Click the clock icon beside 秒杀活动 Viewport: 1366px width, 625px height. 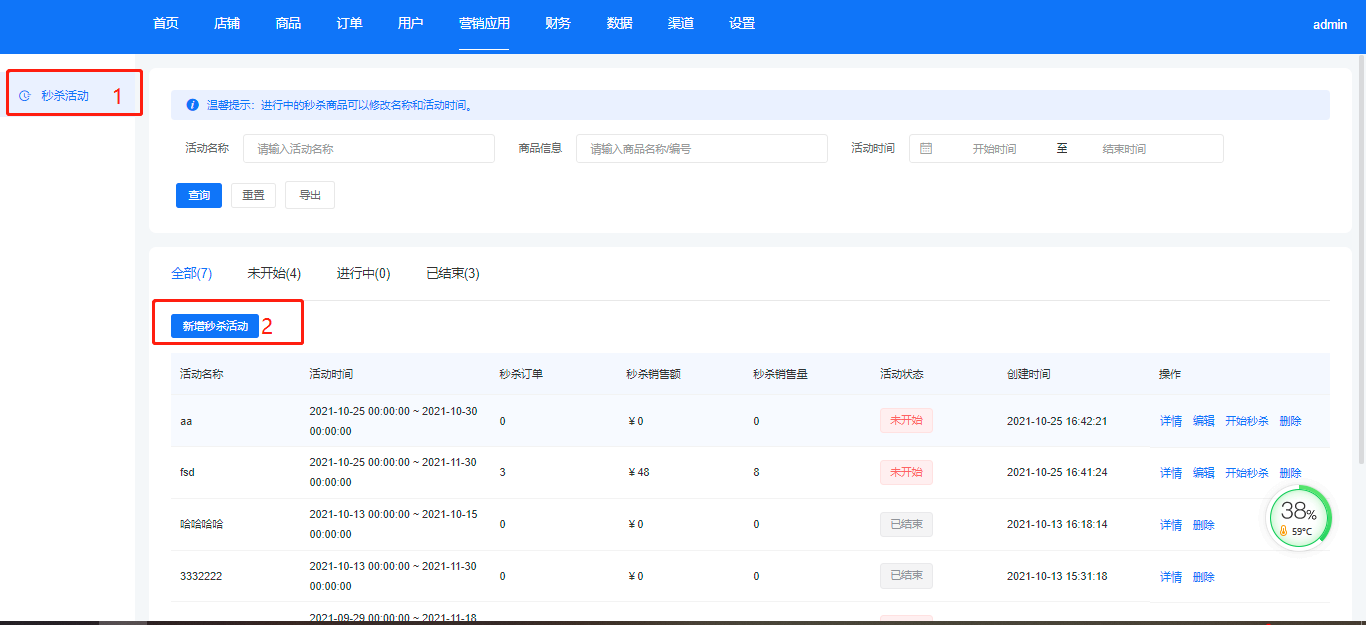point(25,96)
